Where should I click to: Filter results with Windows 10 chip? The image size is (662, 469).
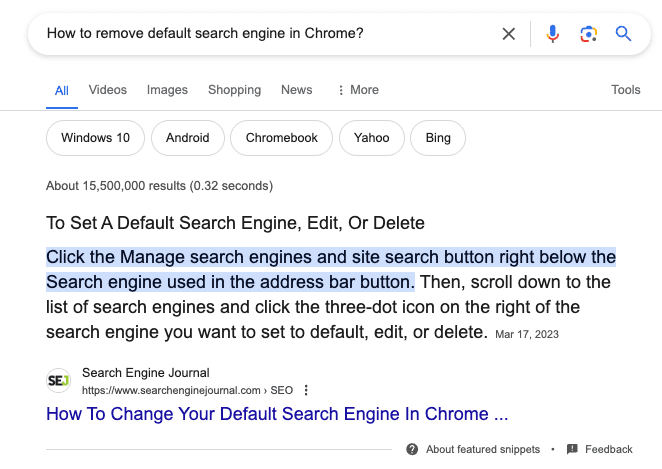[95, 138]
